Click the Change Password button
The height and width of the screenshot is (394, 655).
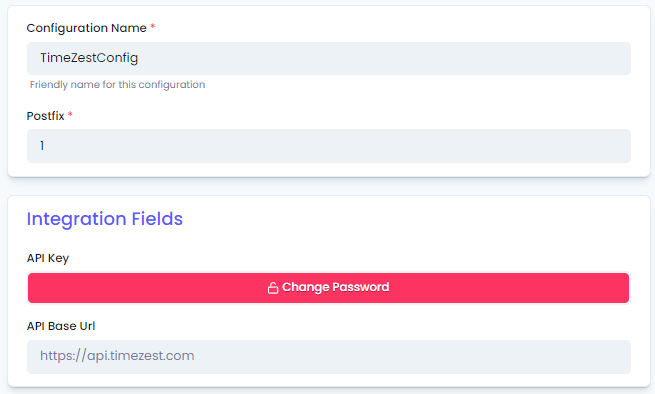point(328,288)
